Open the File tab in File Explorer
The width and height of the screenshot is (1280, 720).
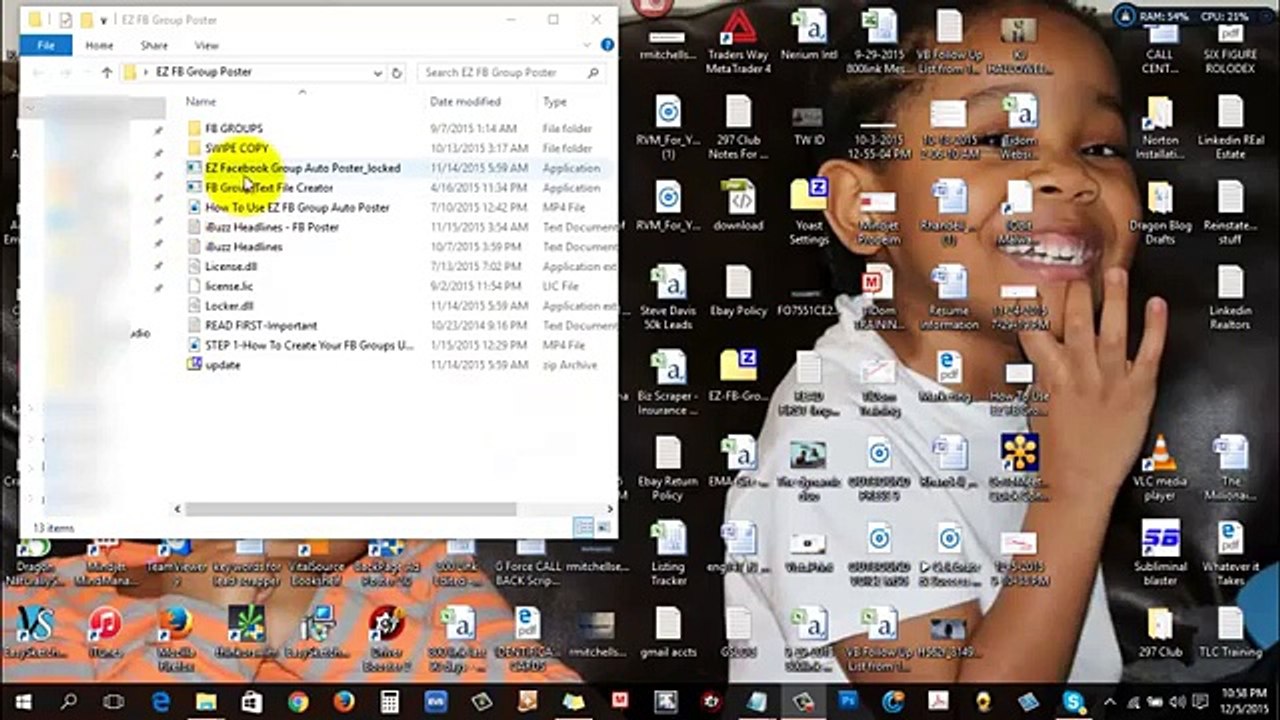point(46,45)
